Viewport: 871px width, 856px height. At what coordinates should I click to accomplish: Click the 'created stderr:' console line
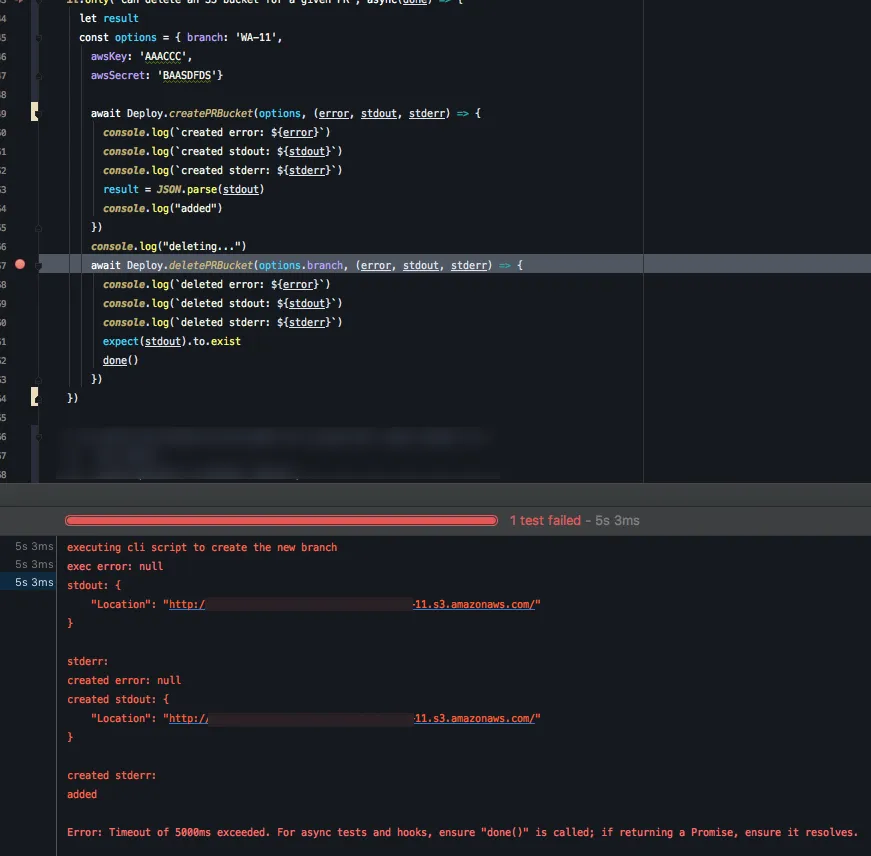pyautogui.click(x=112, y=775)
